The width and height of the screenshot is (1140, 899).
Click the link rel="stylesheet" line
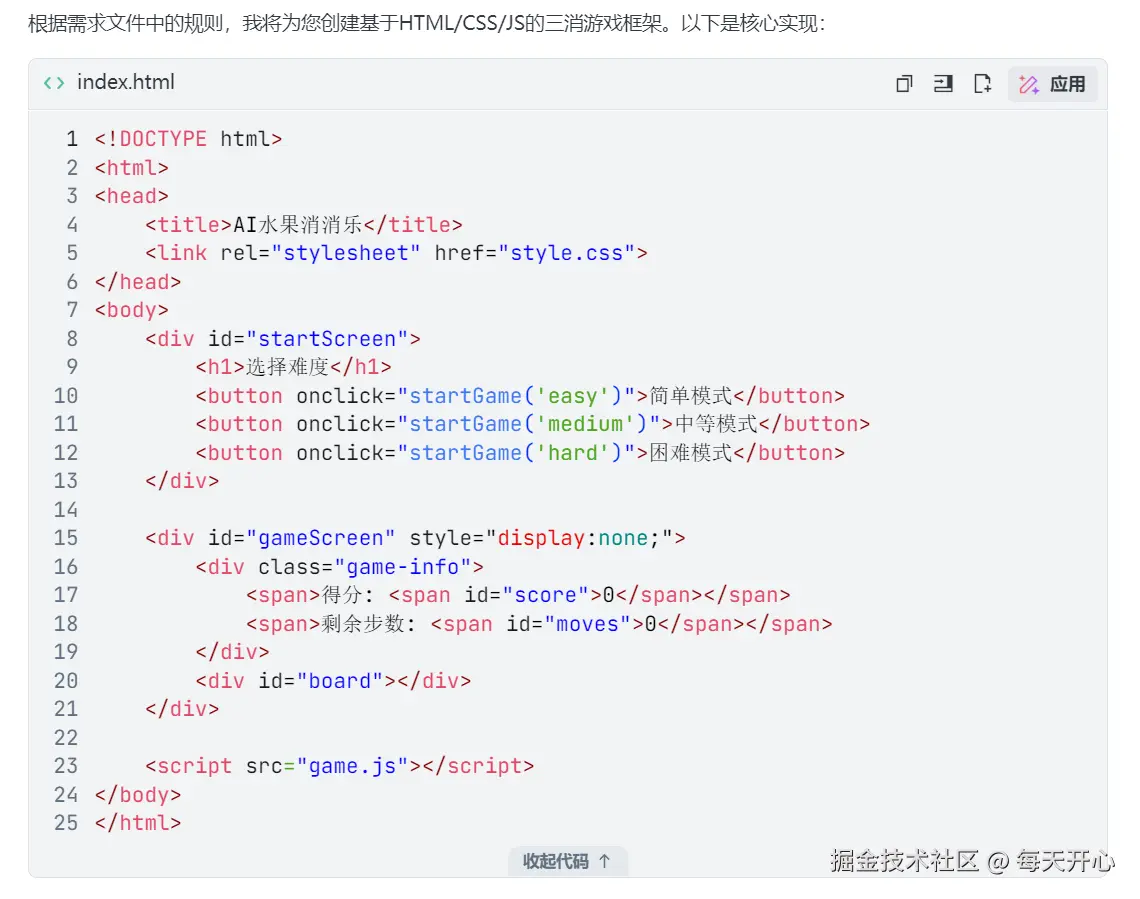[396, 253]
